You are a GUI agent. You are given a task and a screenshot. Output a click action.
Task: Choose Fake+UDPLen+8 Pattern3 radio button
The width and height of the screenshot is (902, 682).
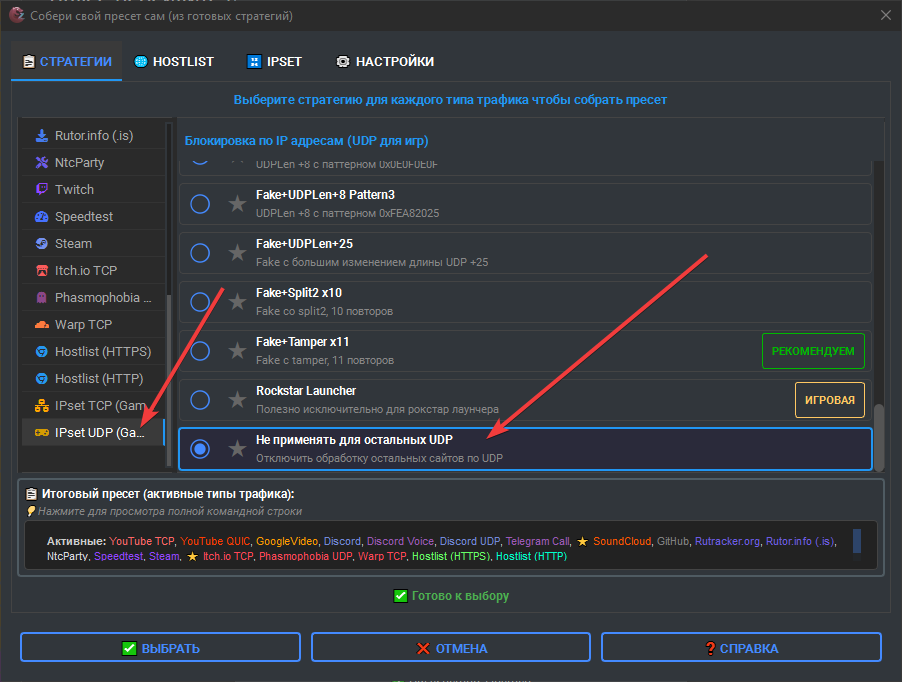click(x=200, y=204)
